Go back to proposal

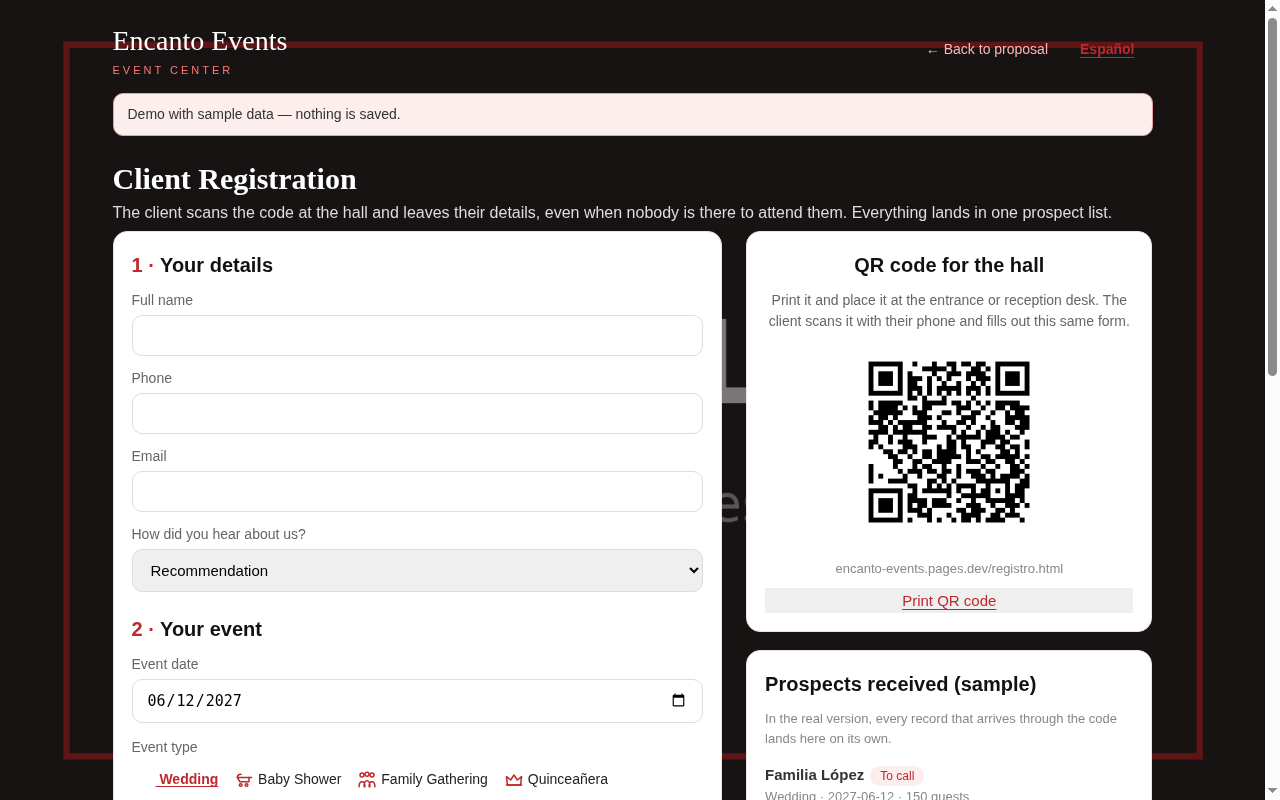987,49
